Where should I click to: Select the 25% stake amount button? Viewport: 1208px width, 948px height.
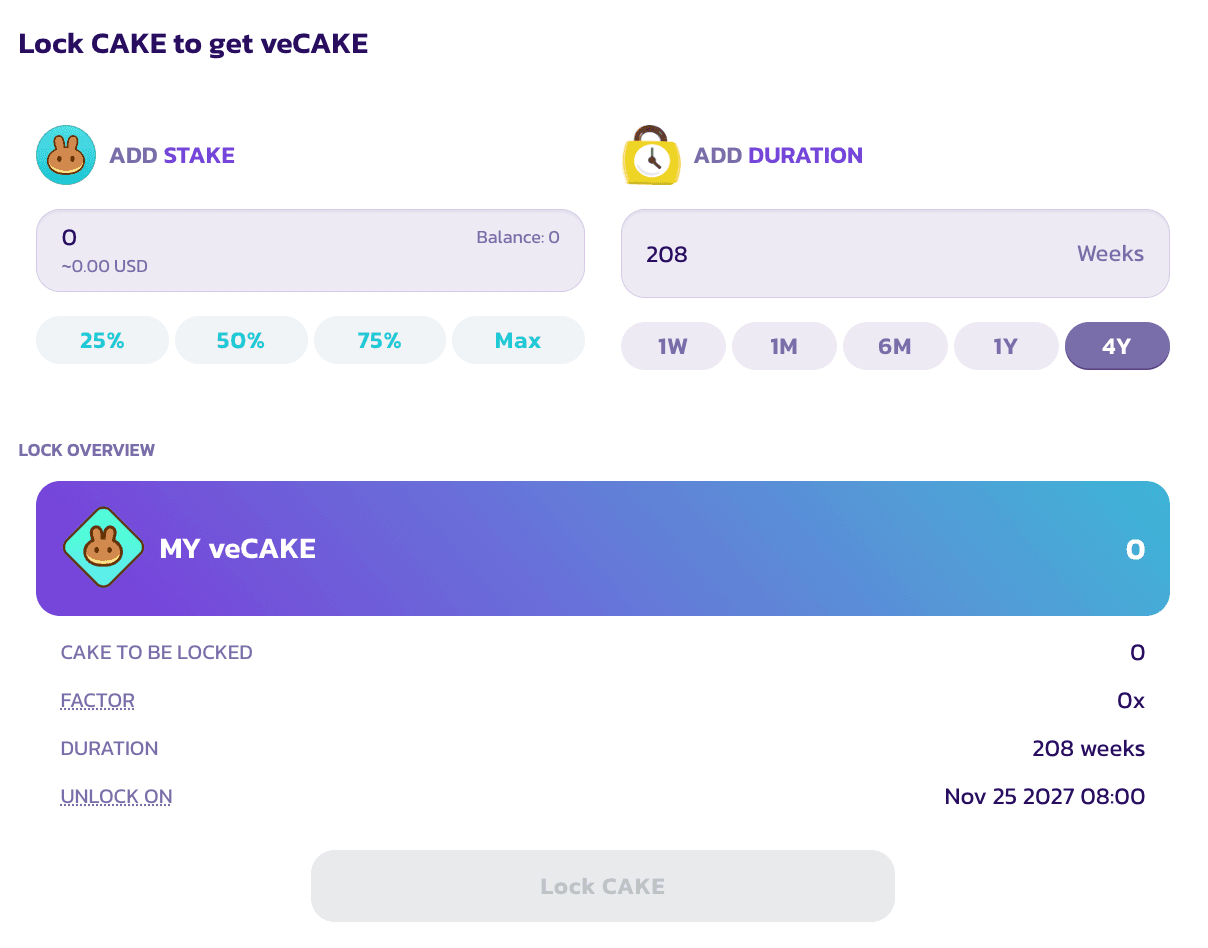pyautogui.click(x=102, y=341)
